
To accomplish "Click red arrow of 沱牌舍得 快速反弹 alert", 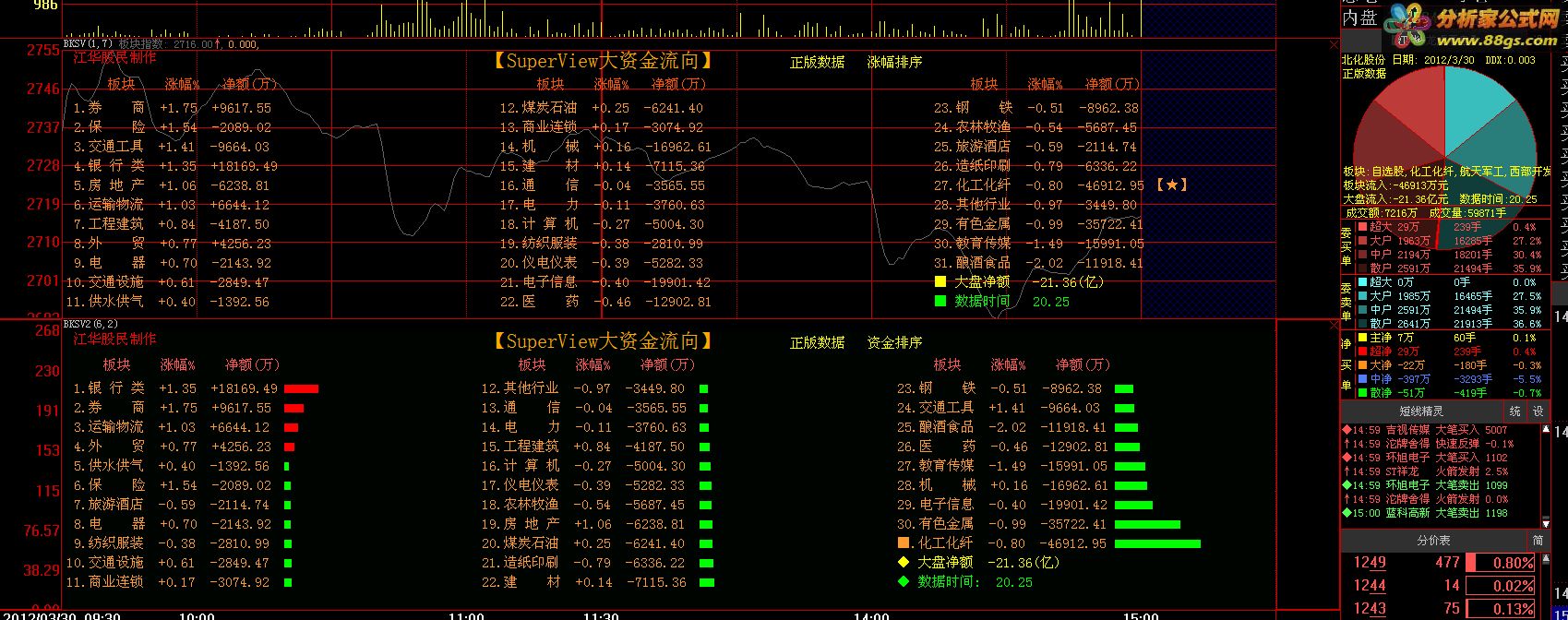I will 1347,444.
